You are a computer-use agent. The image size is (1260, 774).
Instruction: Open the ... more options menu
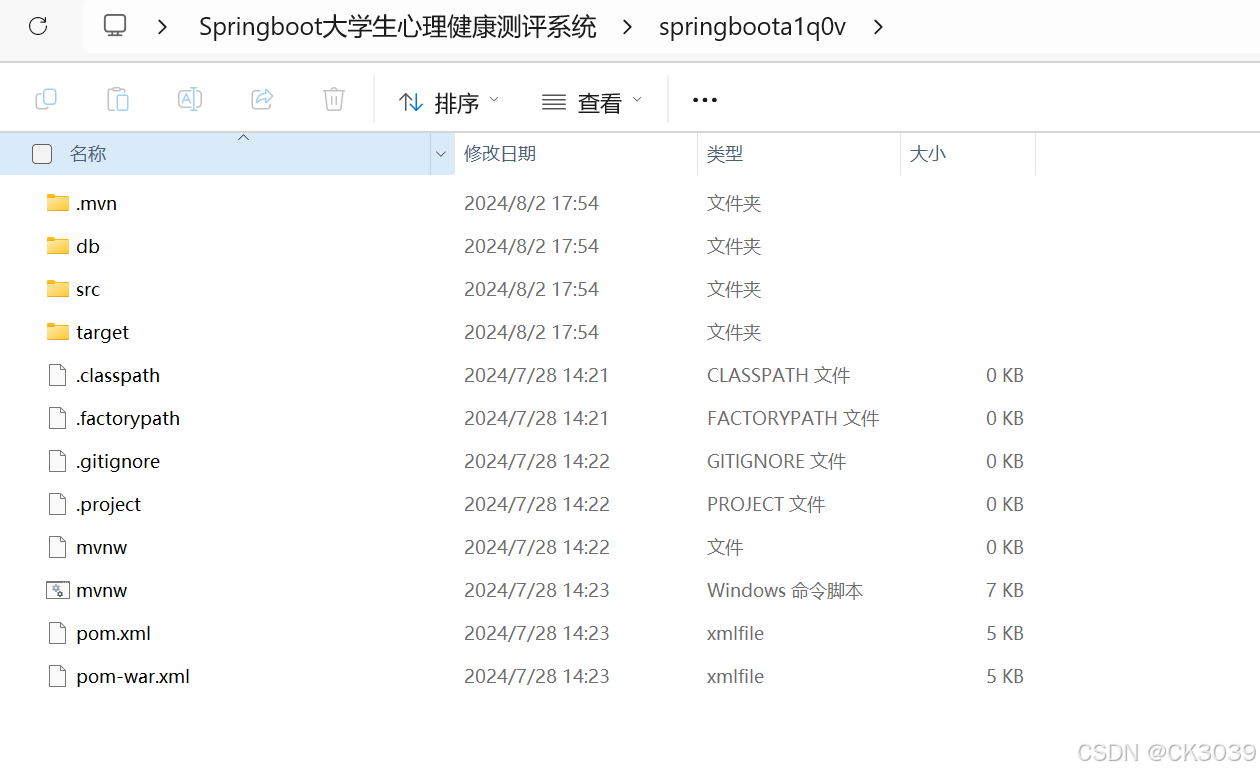[x=704, y=99]
